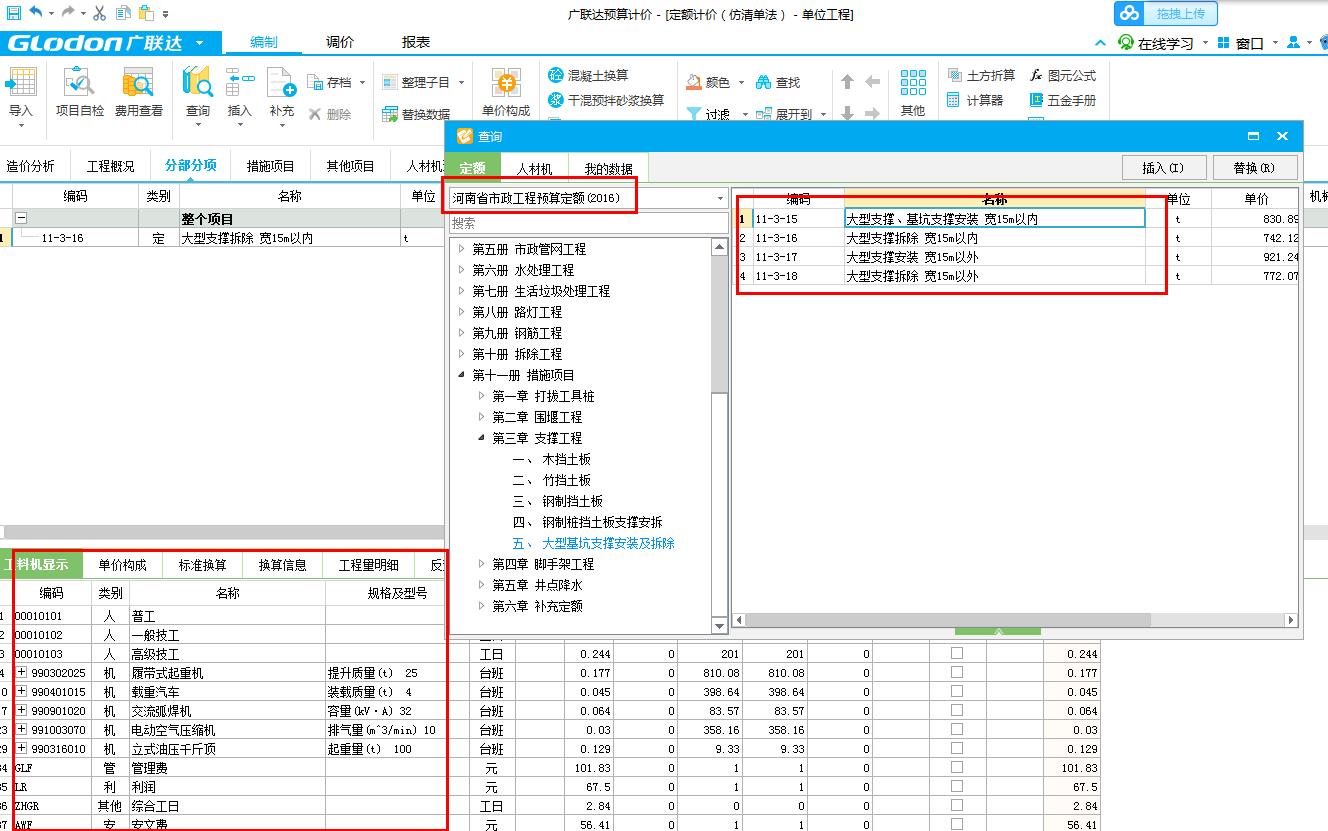Click the save icon in quick access bar
The image size is (1328, 831).
(13, 13)
